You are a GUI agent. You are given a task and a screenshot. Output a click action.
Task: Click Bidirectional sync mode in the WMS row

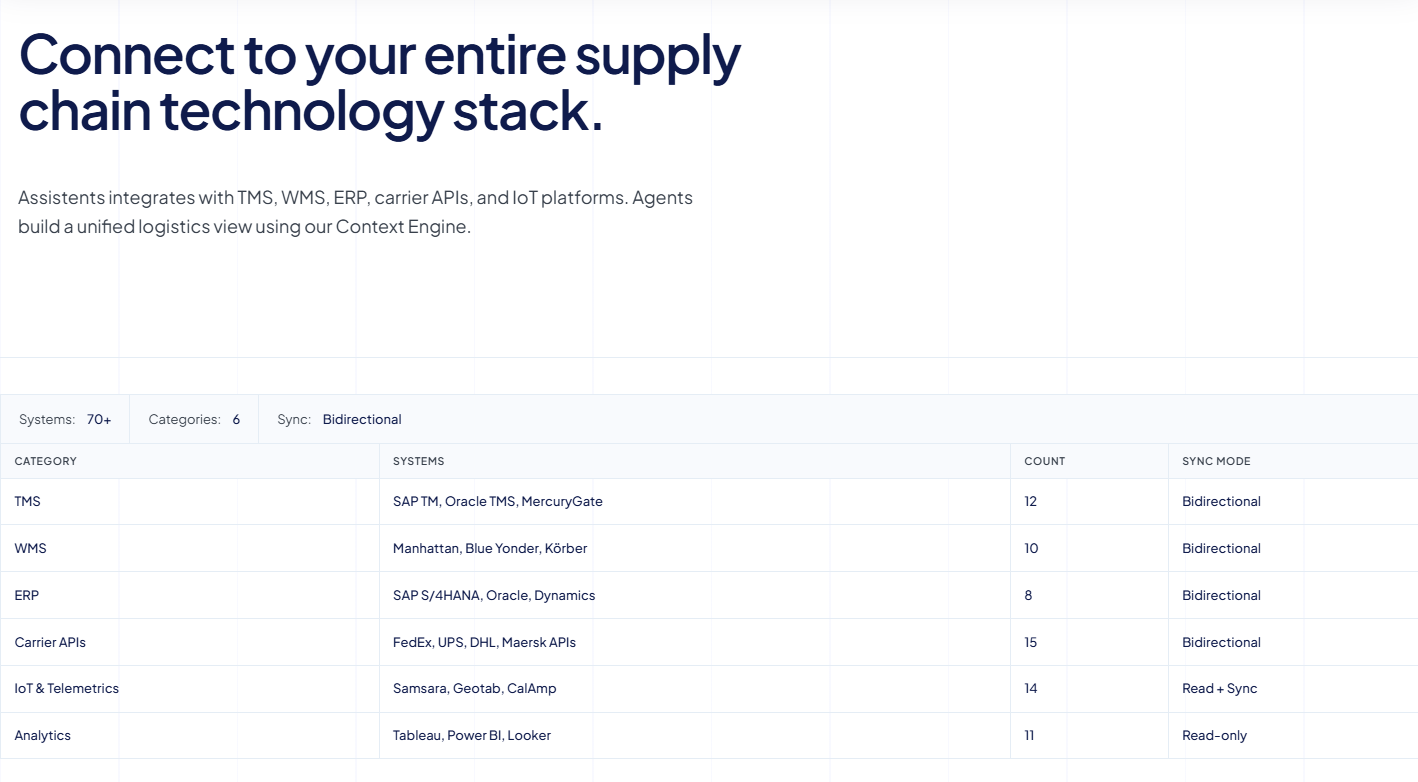1293,548
